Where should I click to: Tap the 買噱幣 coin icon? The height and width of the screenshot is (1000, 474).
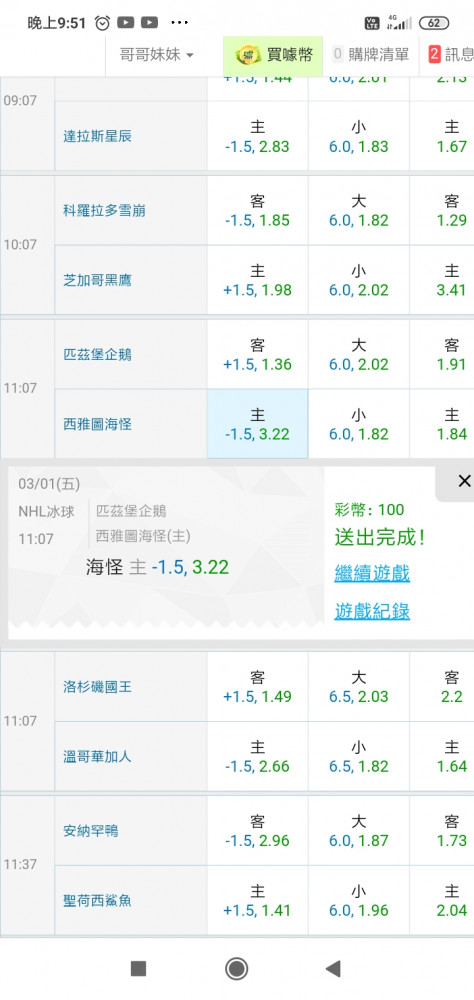[x=248, y=55]
